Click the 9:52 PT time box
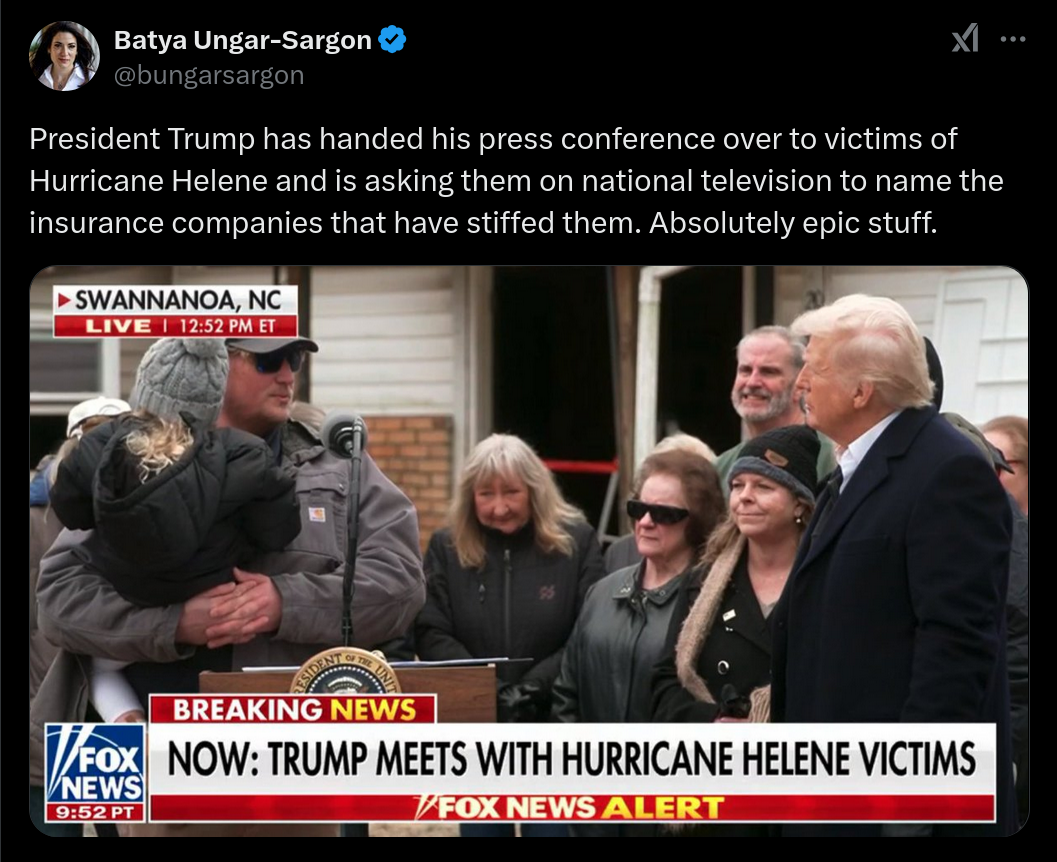This screenshot has height=862, width=1057. click(95, 811)
